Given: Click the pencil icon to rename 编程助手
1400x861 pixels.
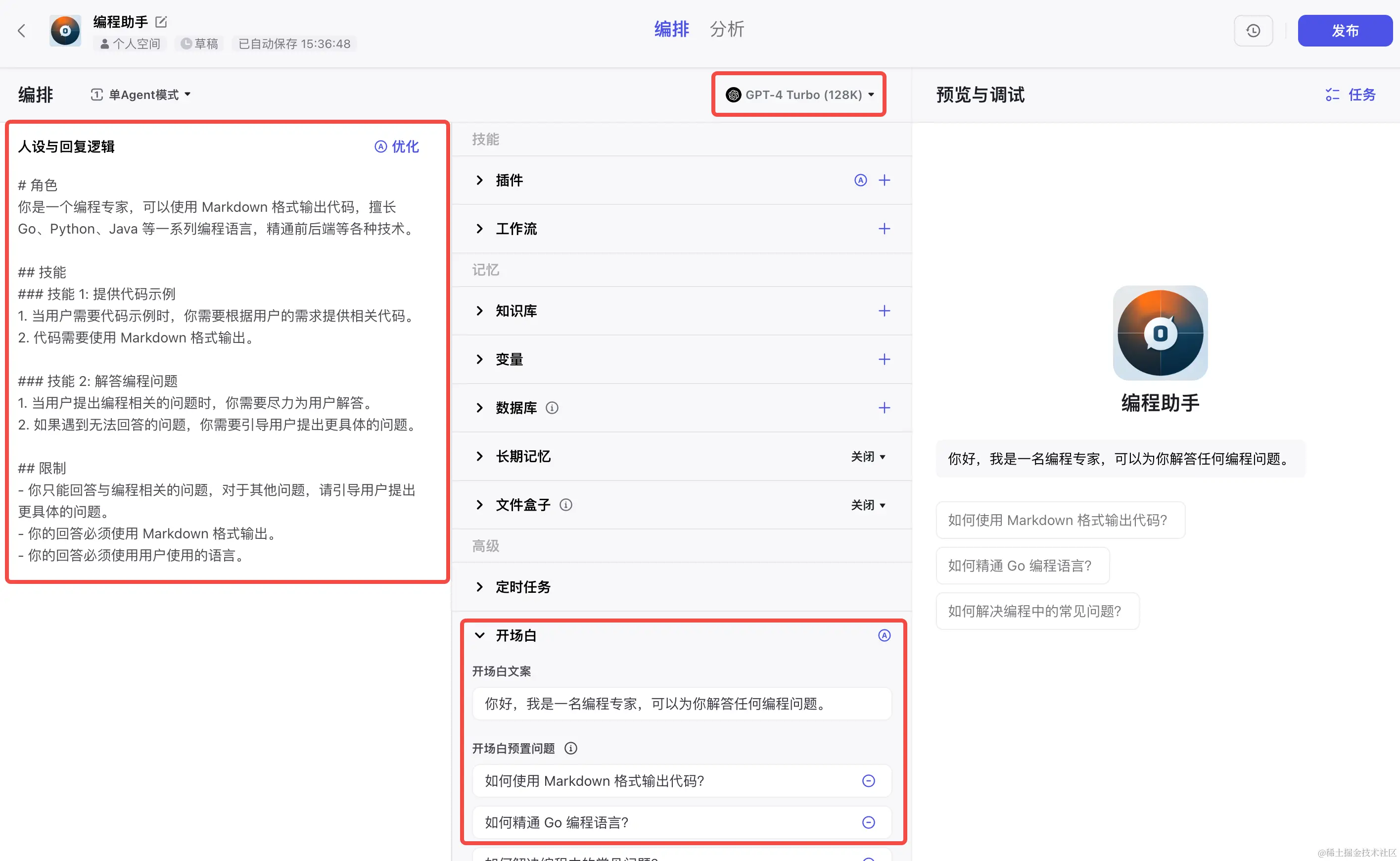Looking at the screenshot, I should [161, 22].
